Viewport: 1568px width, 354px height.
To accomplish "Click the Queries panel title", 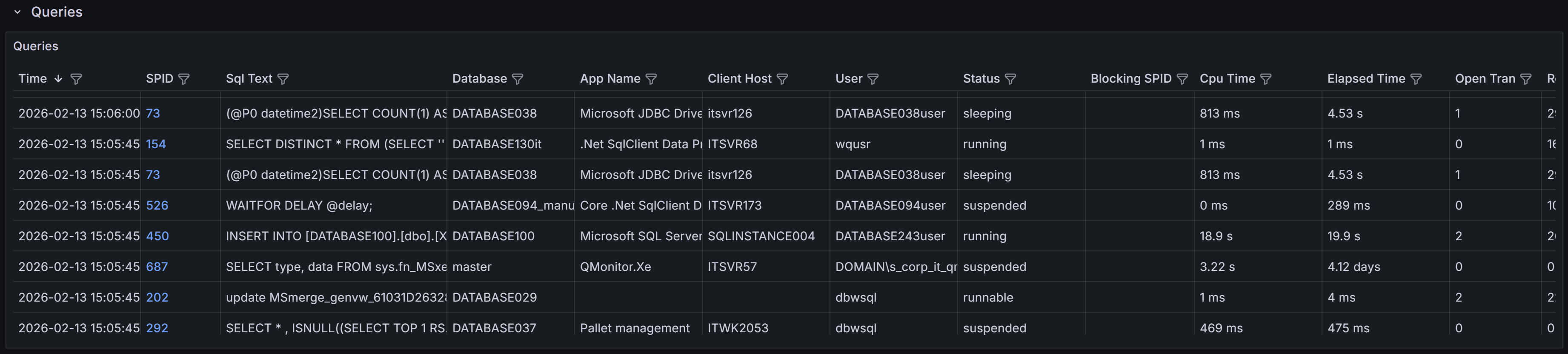I will (x=36, y=46).
